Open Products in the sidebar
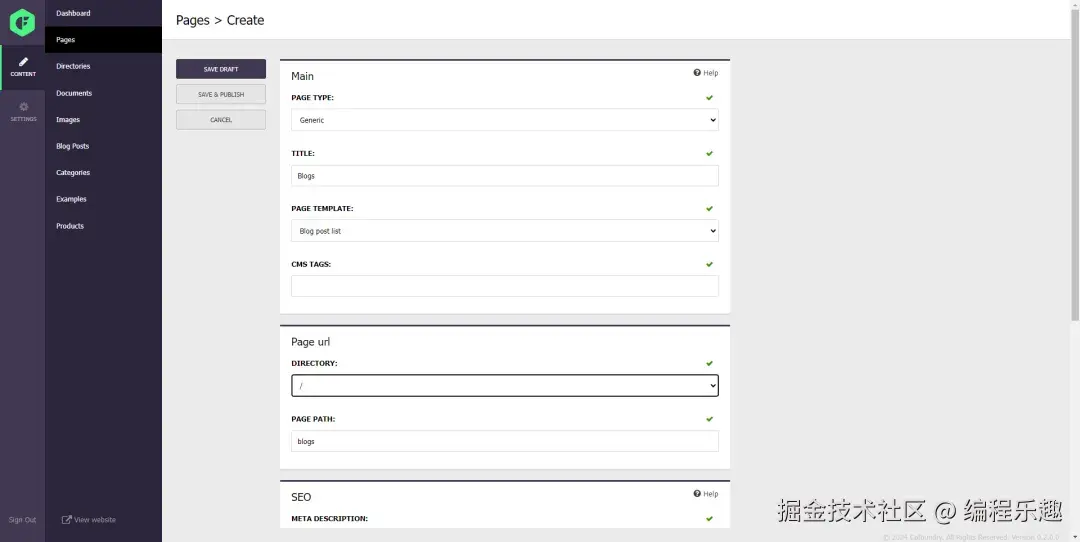This screenshot has height=542, width=1080. (103, 226)
